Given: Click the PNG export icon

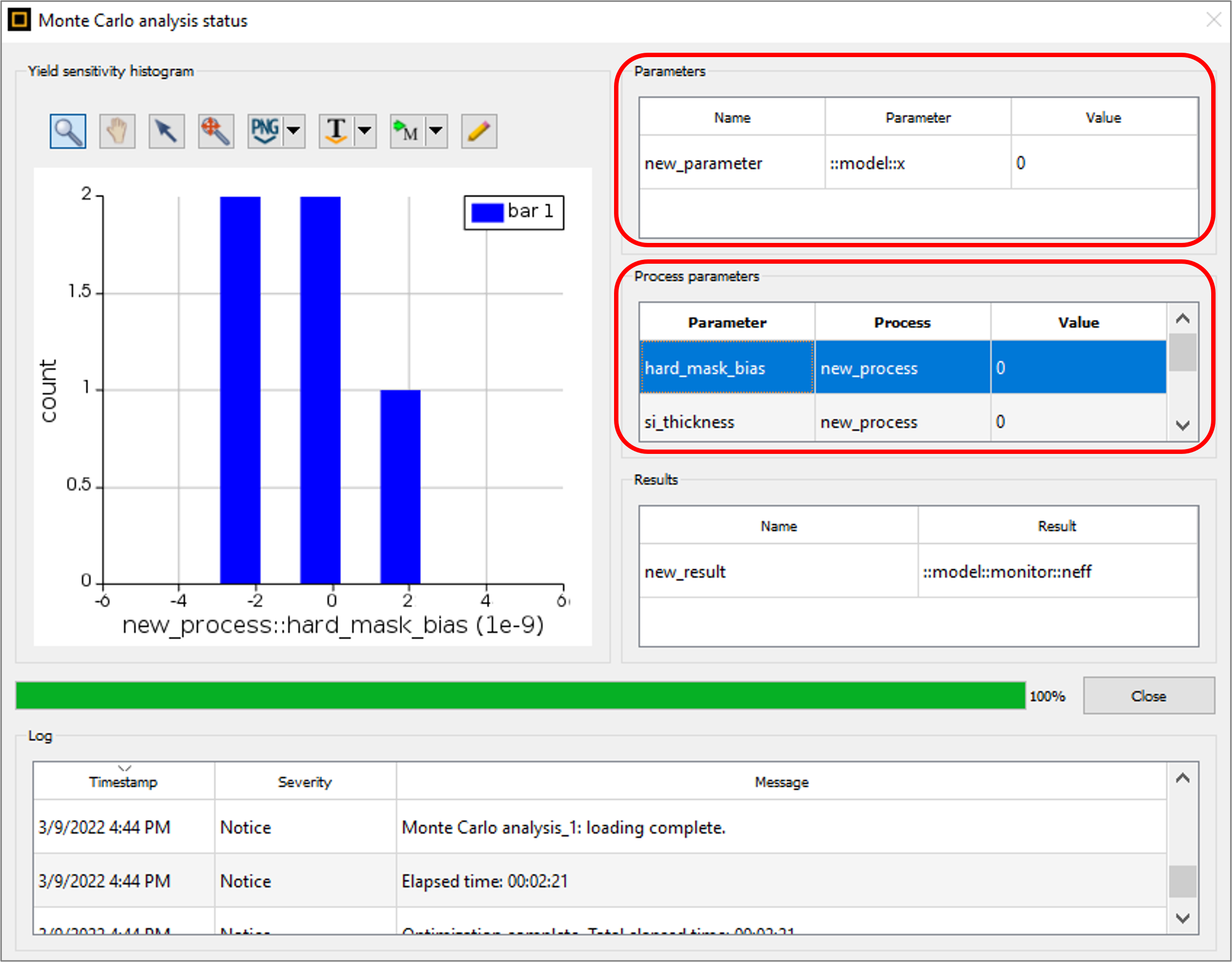Looking at the screenshot, I should click(265, 132).
